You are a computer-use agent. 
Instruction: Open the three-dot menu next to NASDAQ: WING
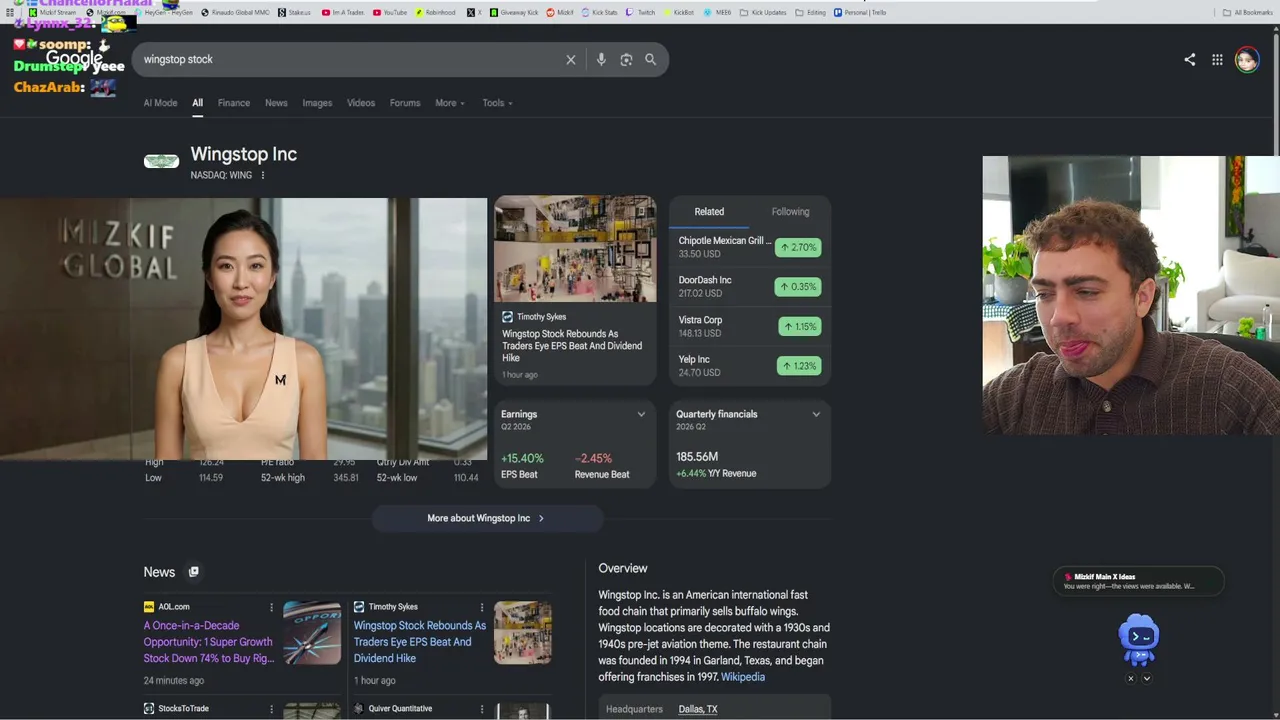point(263,176)
